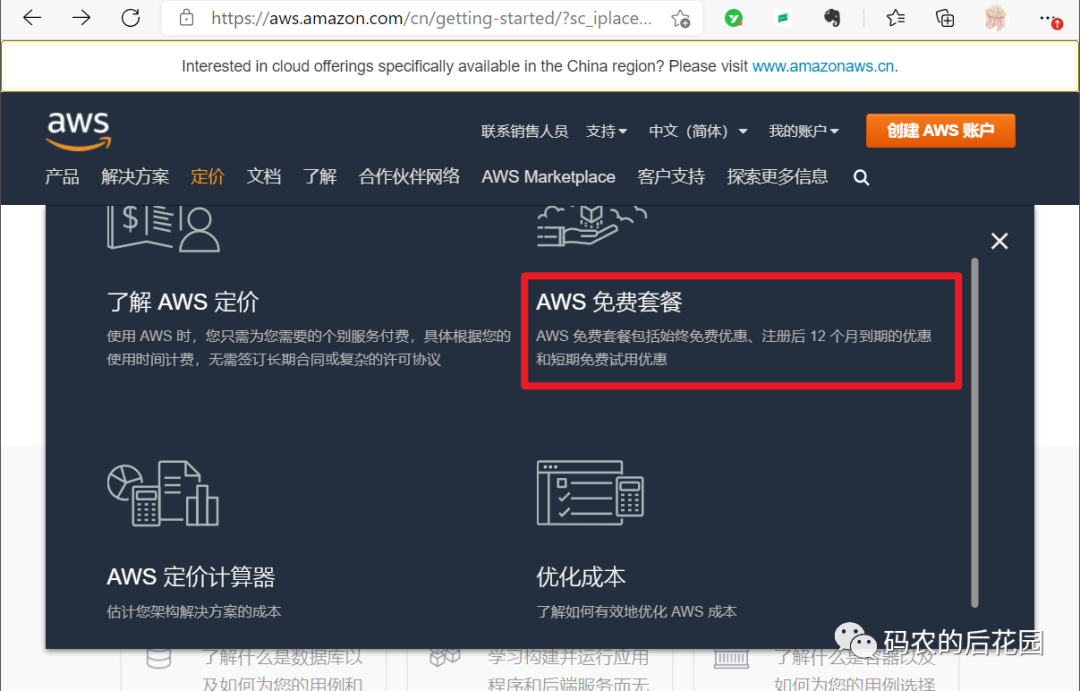Open the Collections icon

[945, 18]
